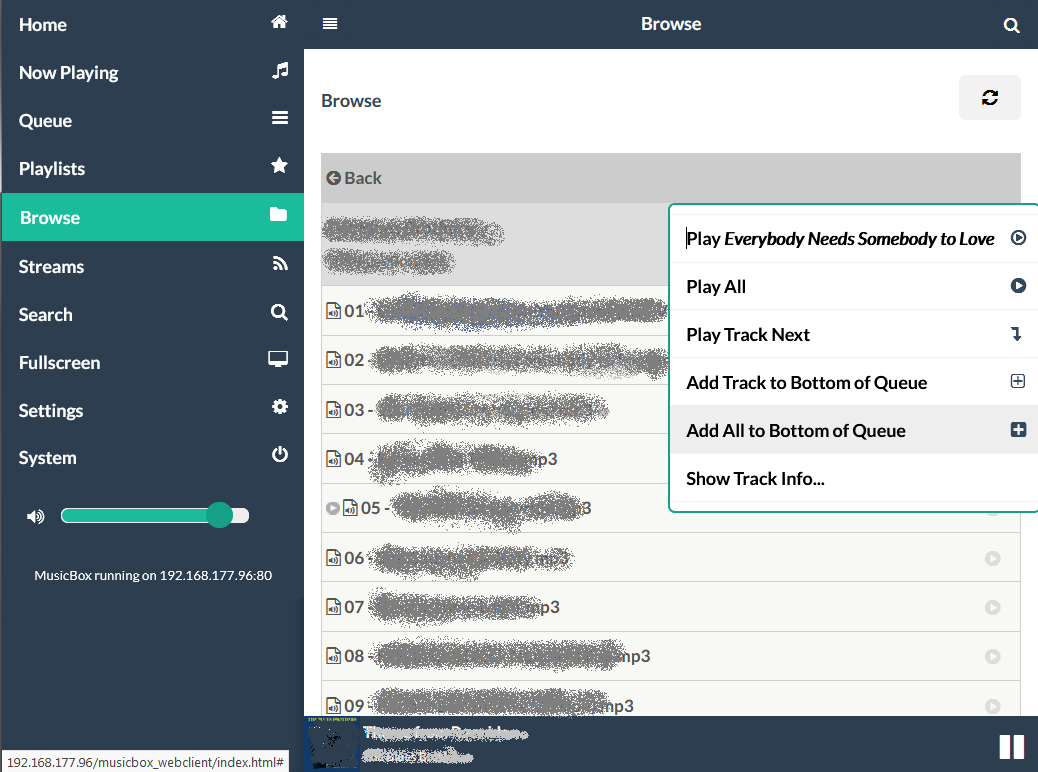
Task: Choose Show Track Info from popup menu
Action: point(755,479)
